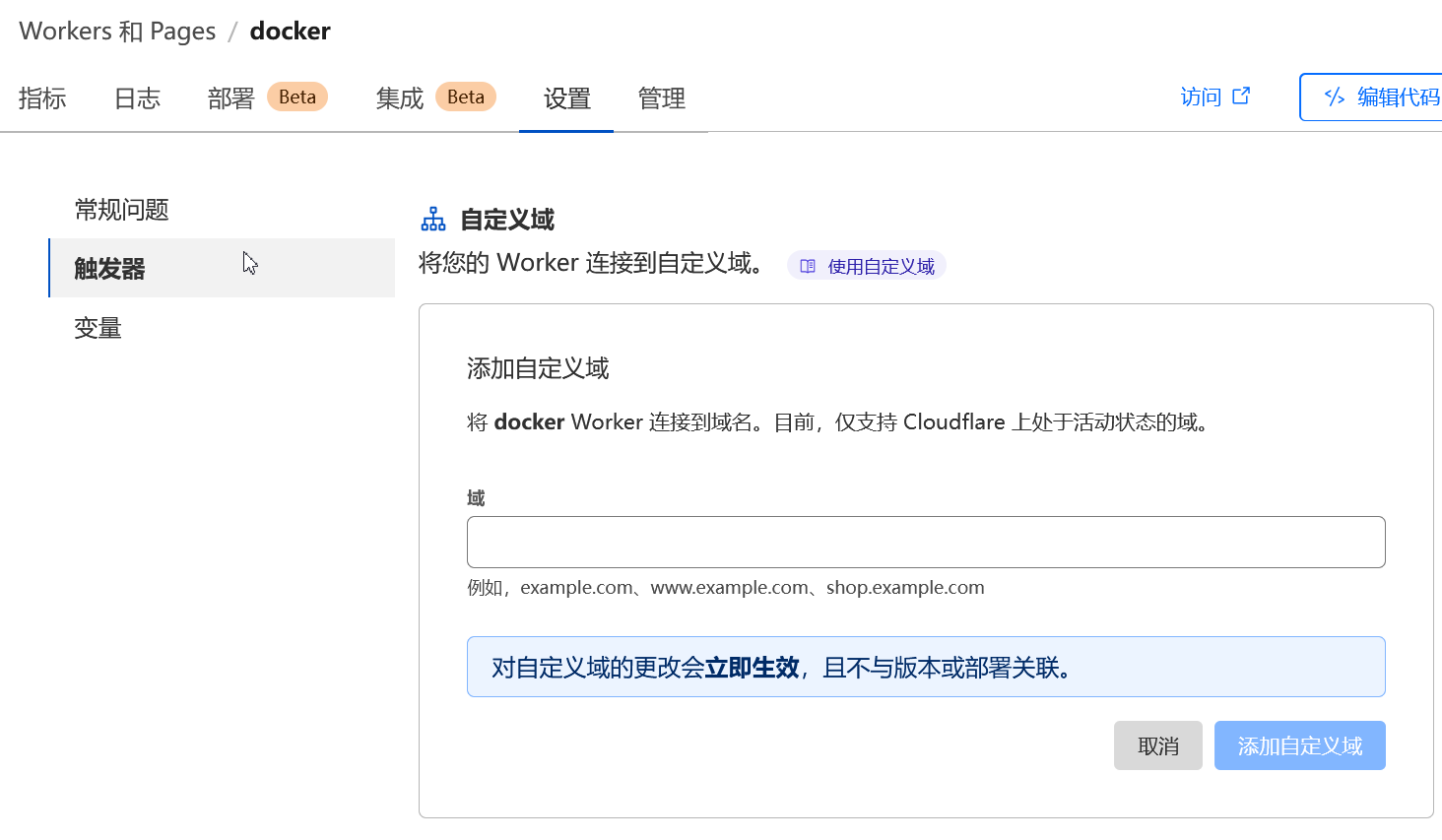Click the Beta badge next to 集成
The image size is (1442, 840).
point(465,97)
